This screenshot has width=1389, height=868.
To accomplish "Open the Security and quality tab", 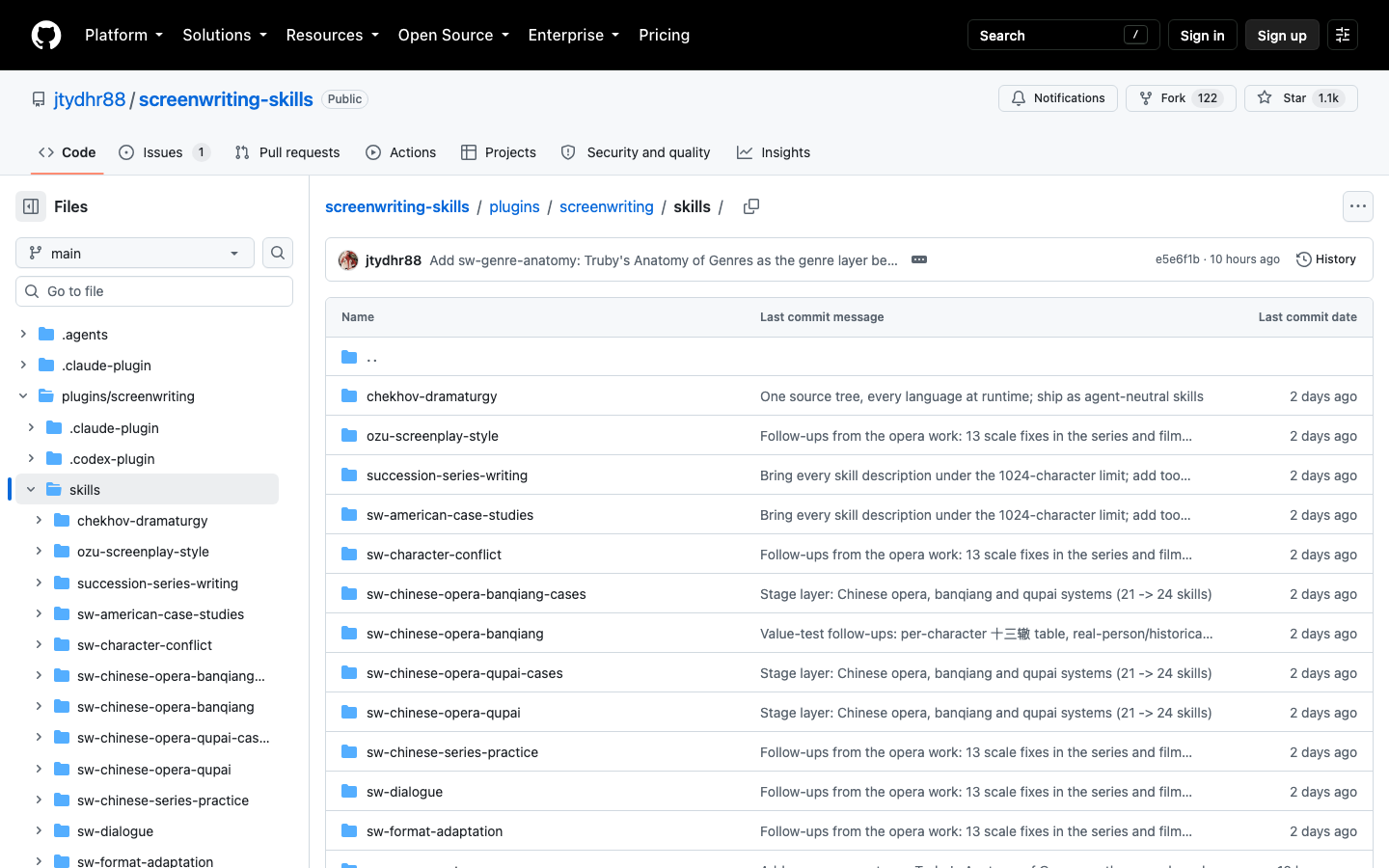I will click(x=636, y=152).
